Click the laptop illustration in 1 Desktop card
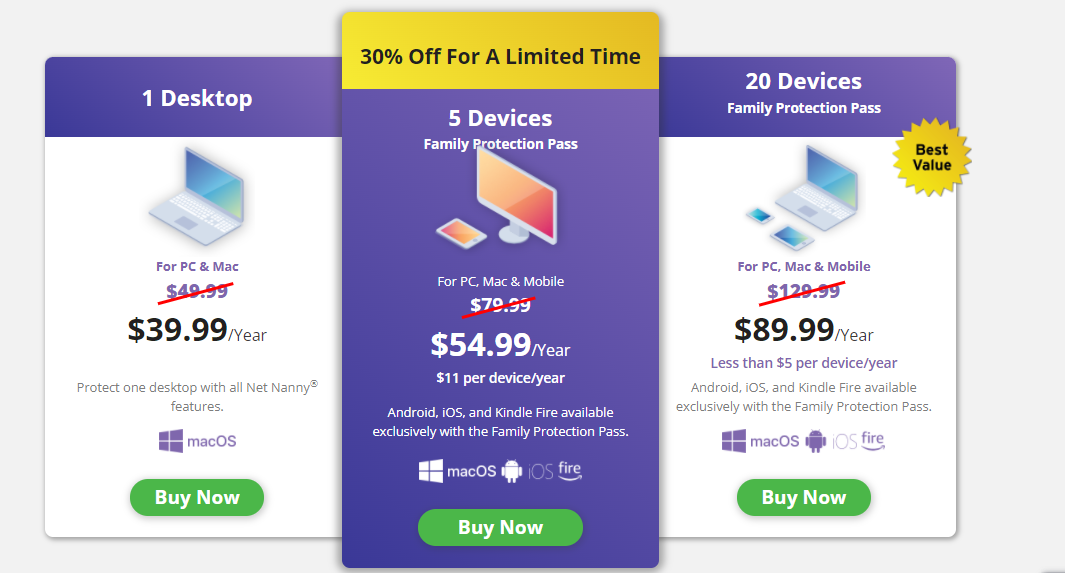This screenshot has height=573, width=1065. pyautogui.click(x=196, y=196)
